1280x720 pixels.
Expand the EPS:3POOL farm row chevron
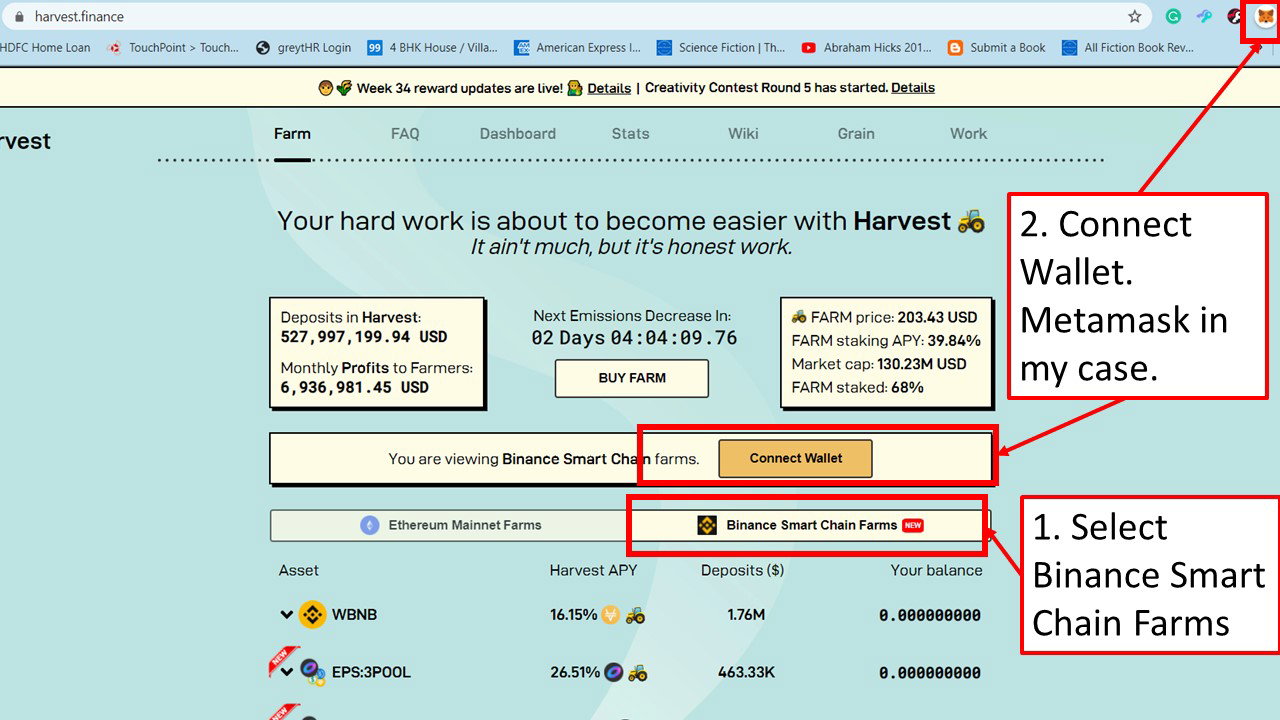coord(287,672)
